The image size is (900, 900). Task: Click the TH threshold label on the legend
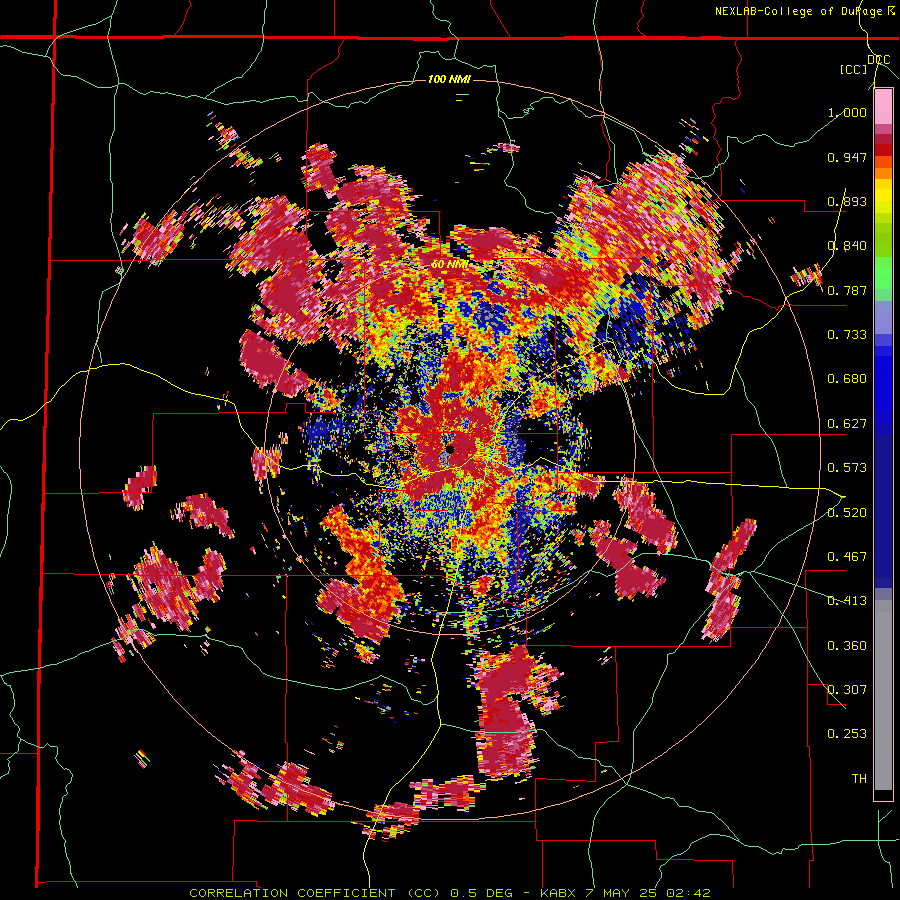(x=859, y=778)
